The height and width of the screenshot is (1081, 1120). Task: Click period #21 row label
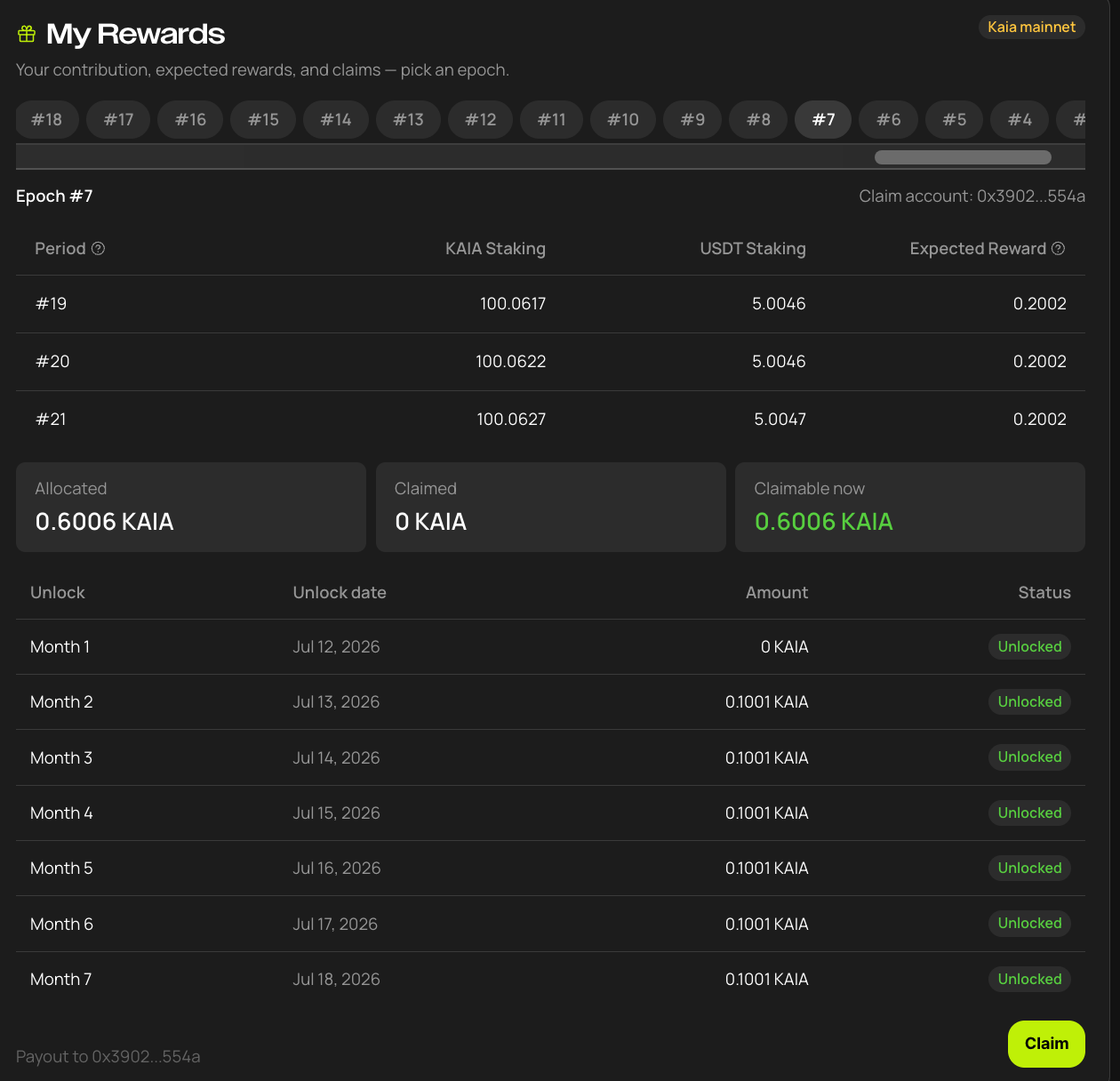click(51, 420)
